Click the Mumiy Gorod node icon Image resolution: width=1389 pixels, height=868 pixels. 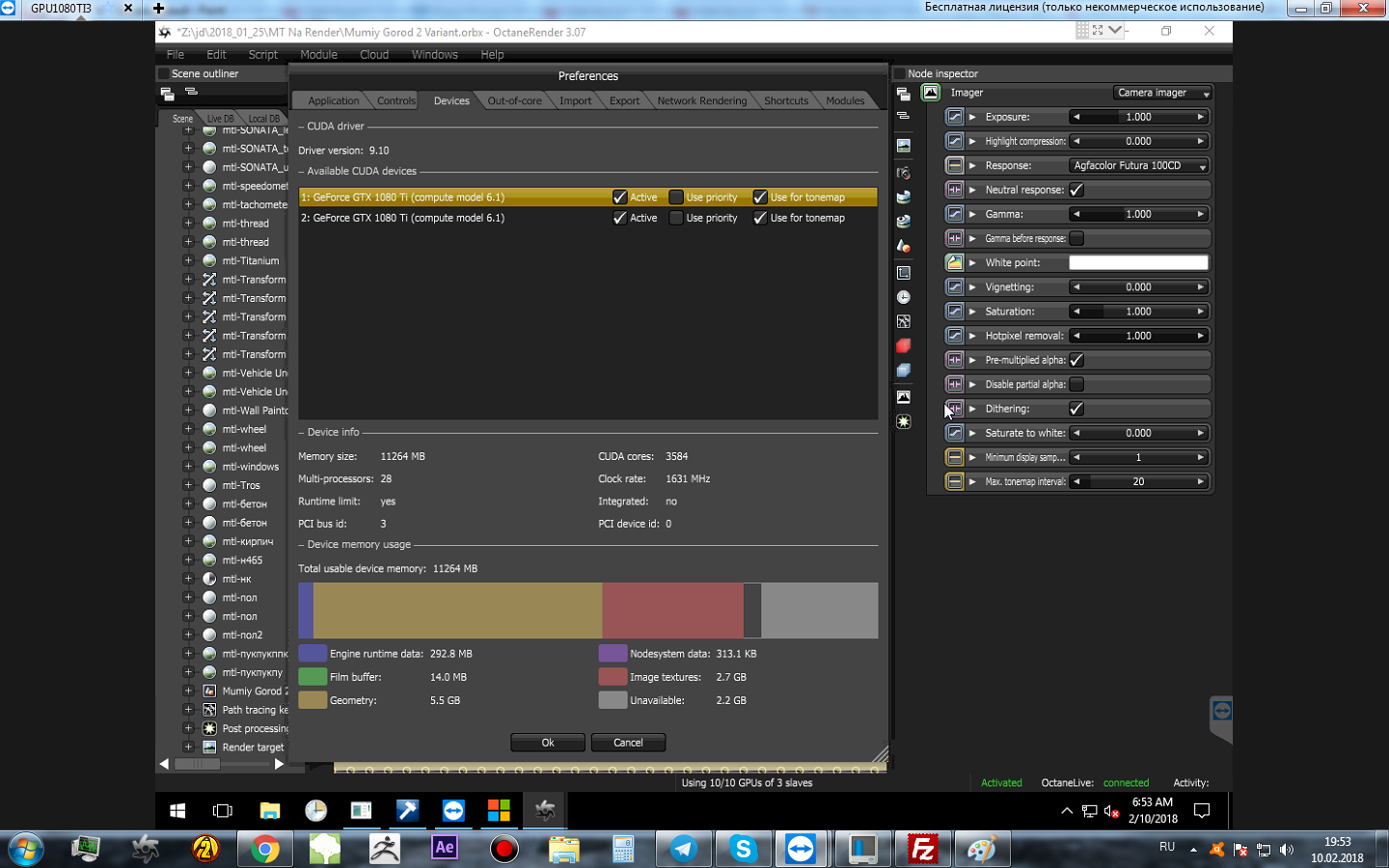pos(209,691)
